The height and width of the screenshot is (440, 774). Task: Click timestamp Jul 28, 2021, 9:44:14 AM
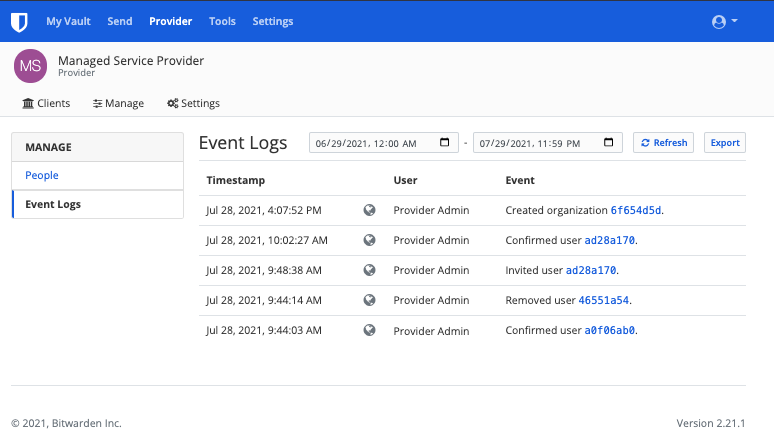click(x=264, y=301)
